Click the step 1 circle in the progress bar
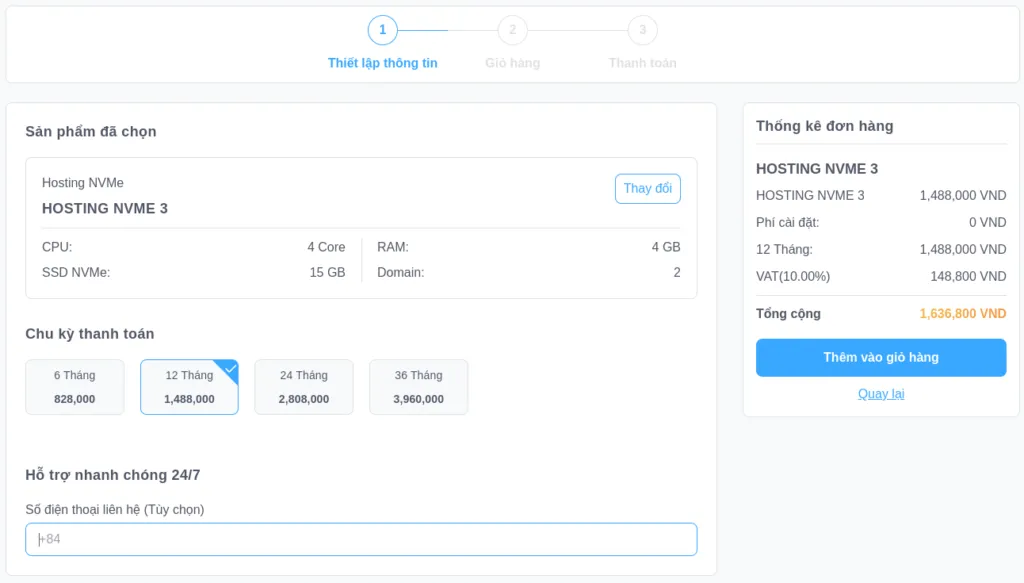 [382, 30]
